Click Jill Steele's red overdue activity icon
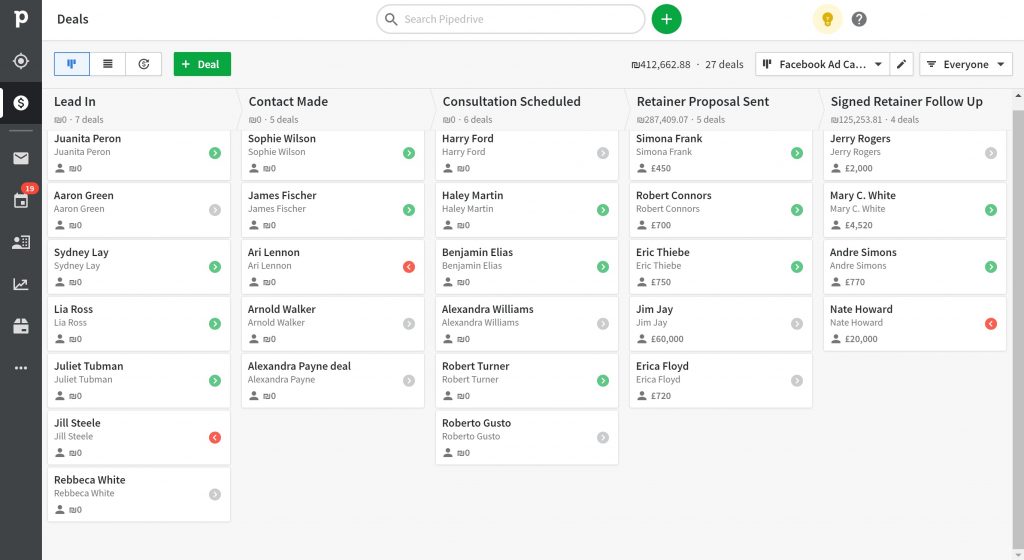1024x560 pixels. tap(215, 438)
